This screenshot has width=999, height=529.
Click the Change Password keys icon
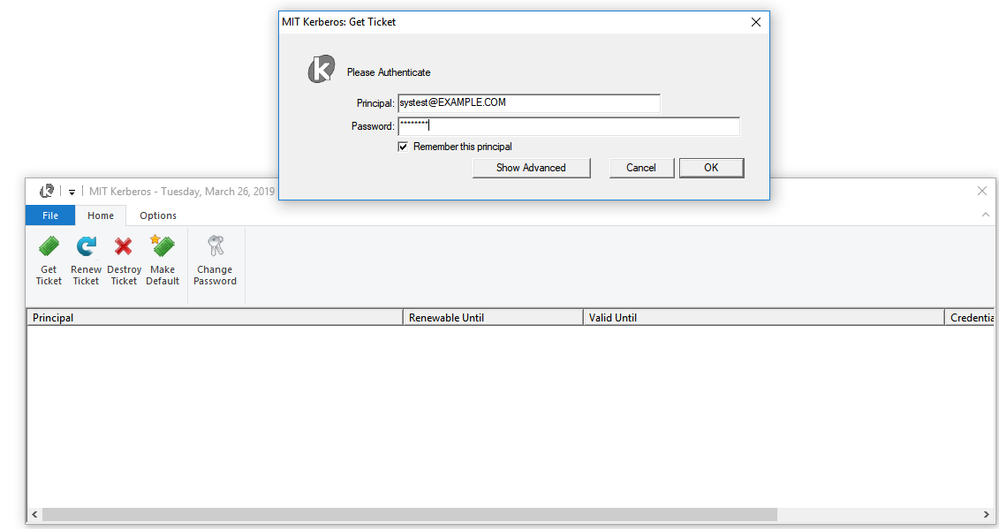click(x=215, y=246)
